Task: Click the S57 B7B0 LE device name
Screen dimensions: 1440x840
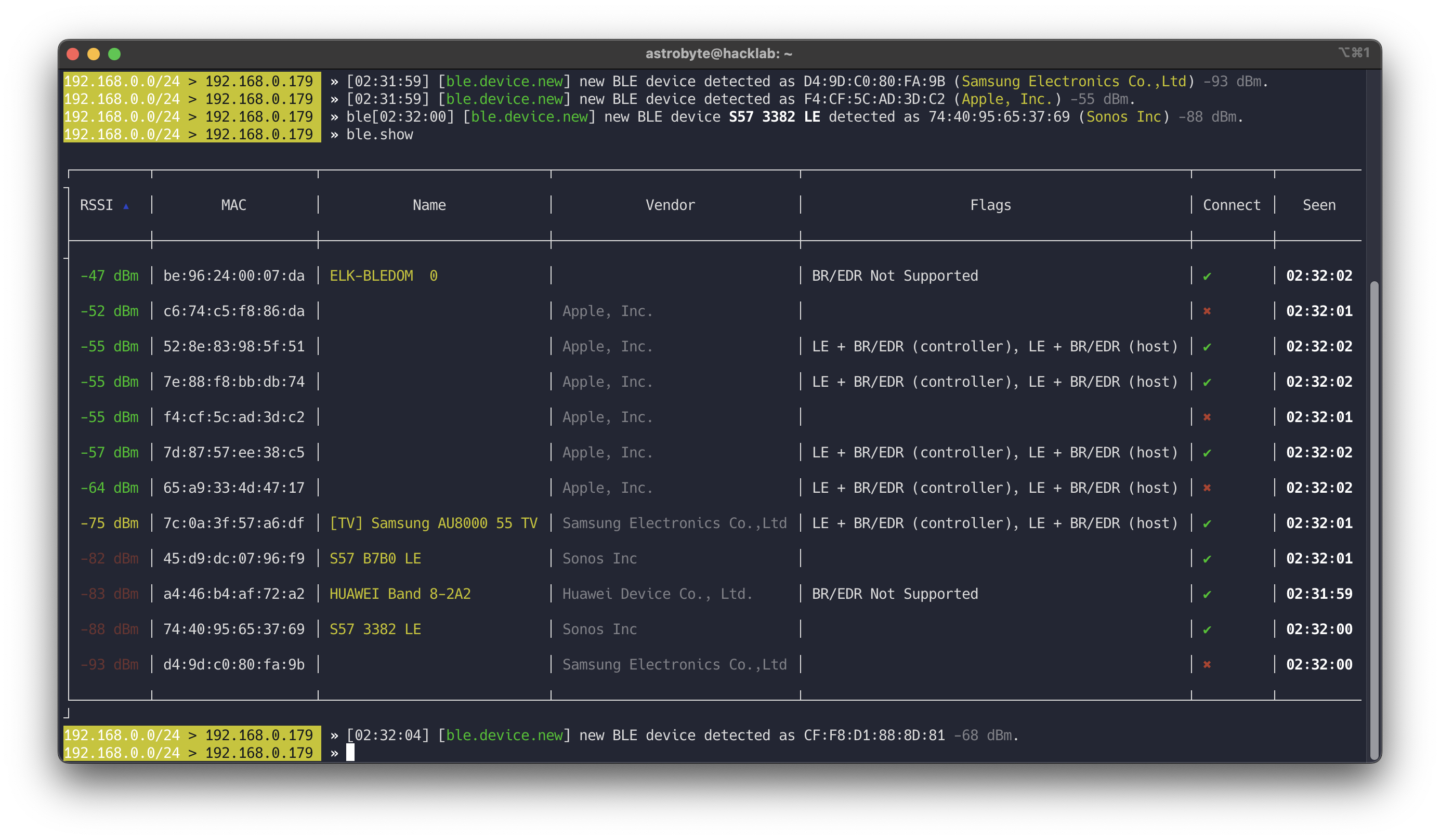Action: coord(375,558)
